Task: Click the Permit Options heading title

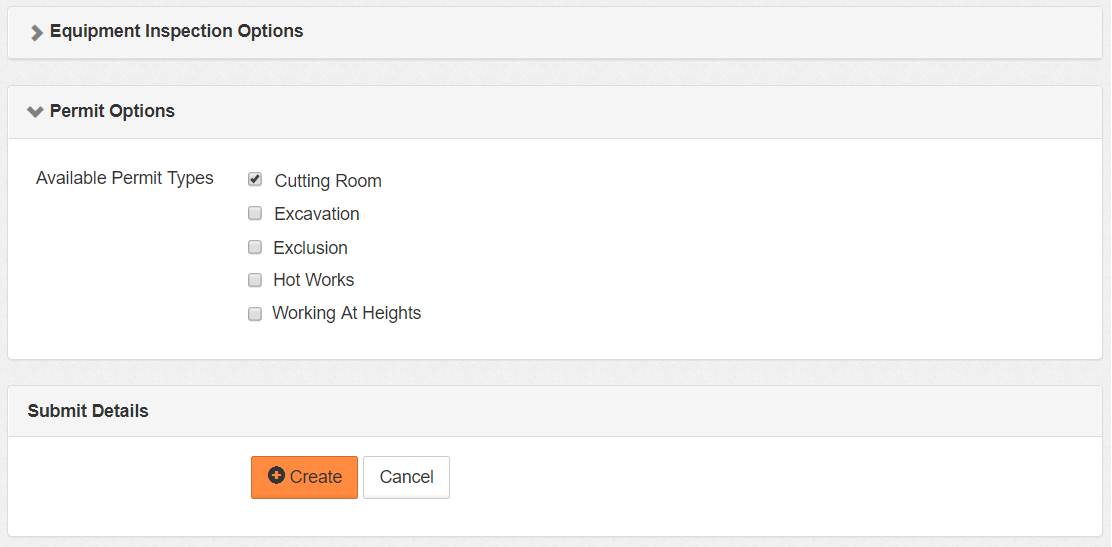Action: tap(112, 111)
